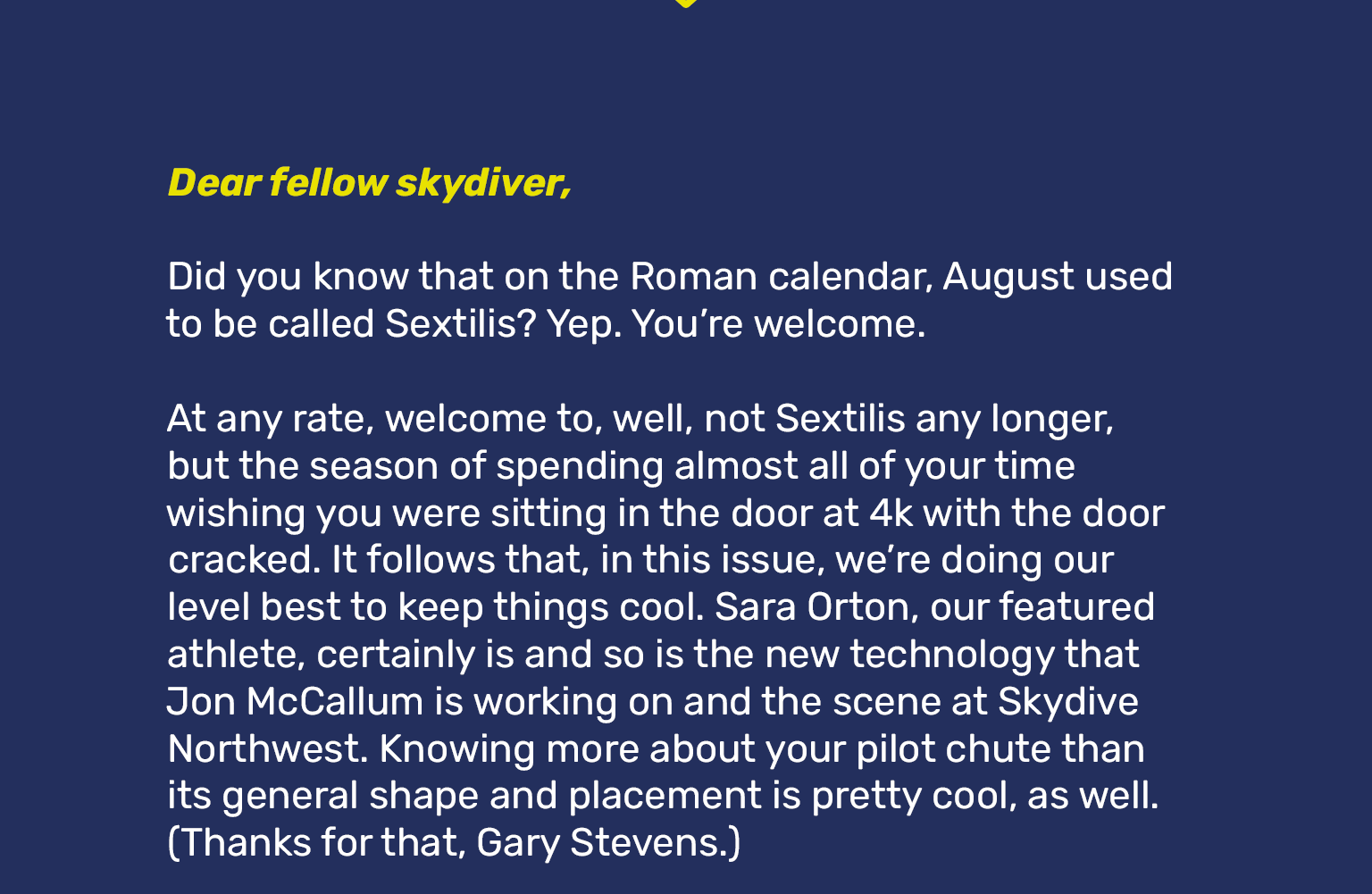Click the word "Northwest"
Viewport: 1372px width, 894px height.
pyautogui.click(x=264, y=749)
